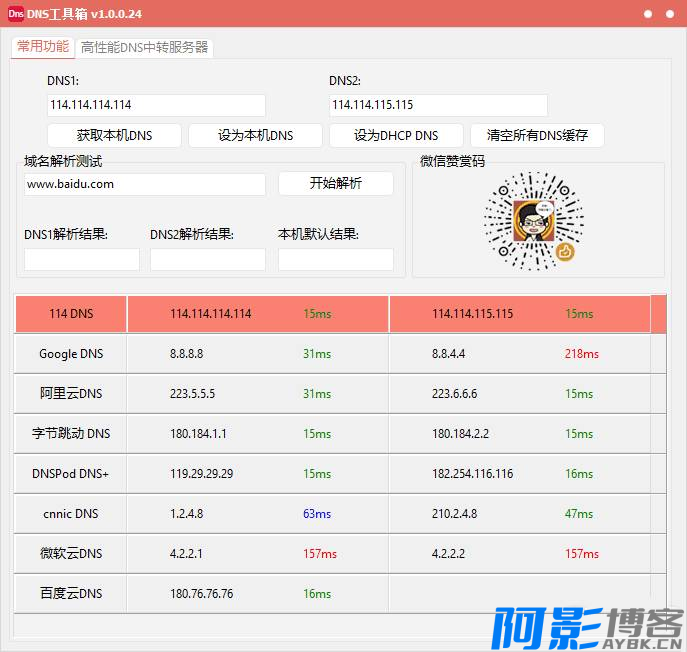687x652 pixels.
Task: Select the 114.114.114.114 address cell in table
Action: coord(211,314)
